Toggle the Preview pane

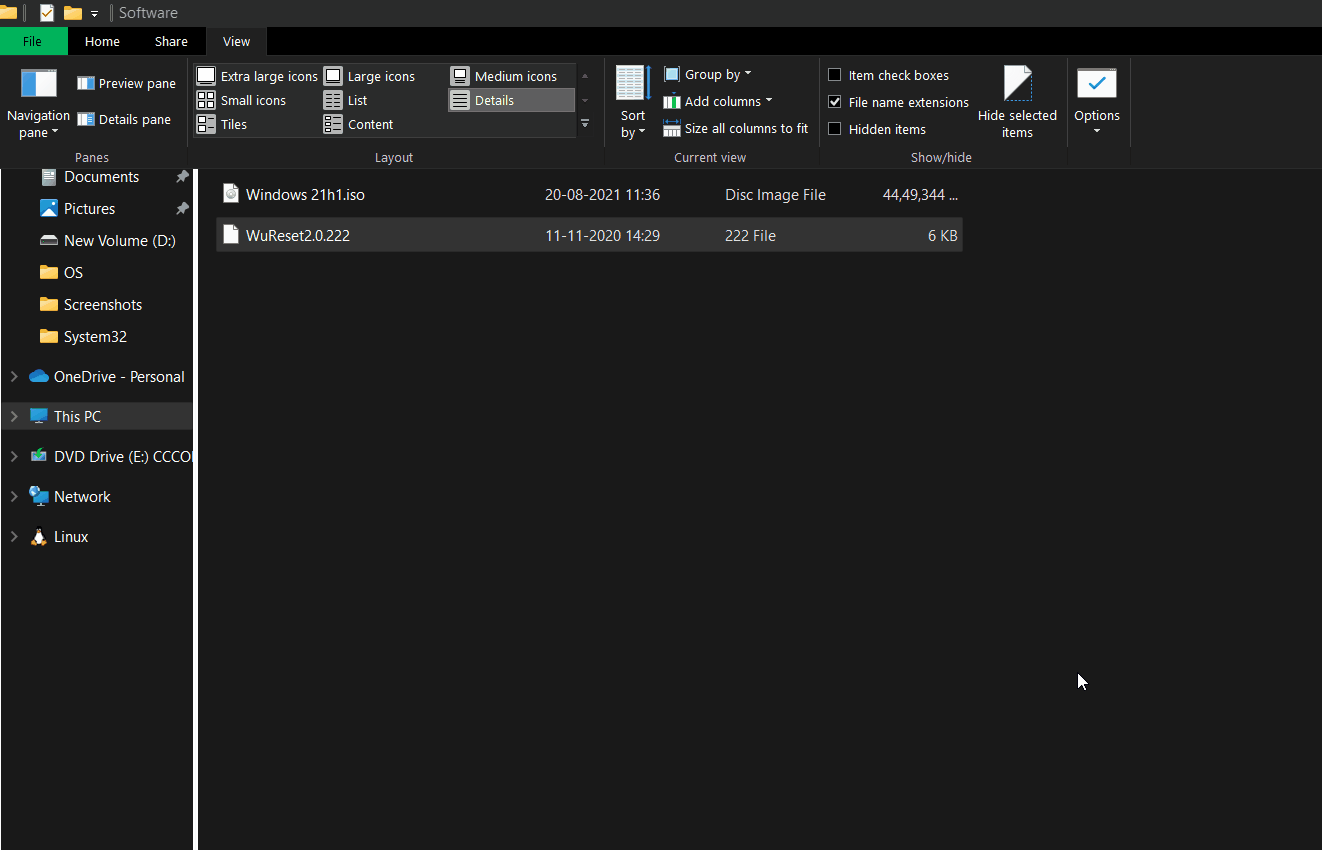point(126,83)
